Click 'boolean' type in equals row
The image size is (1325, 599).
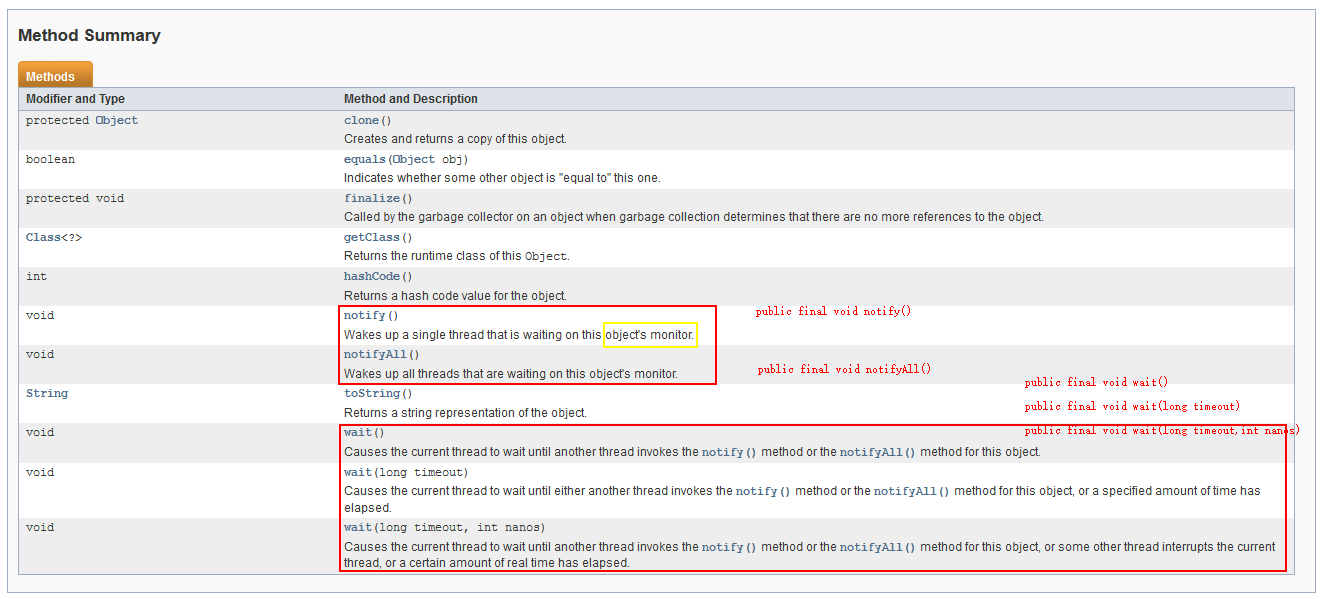click(x=50, y=159)
